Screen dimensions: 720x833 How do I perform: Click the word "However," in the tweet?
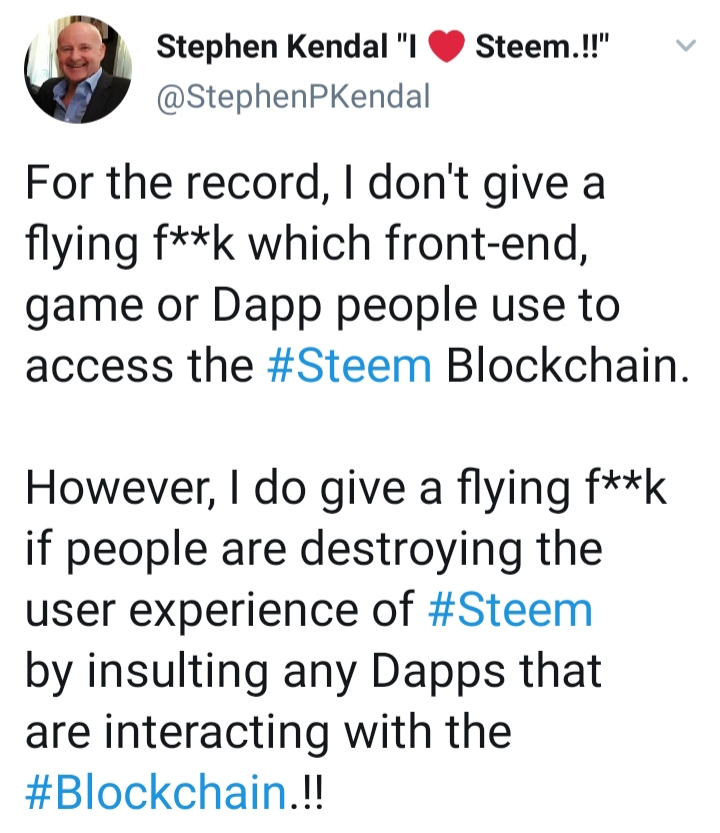click(x=103, y=490)
